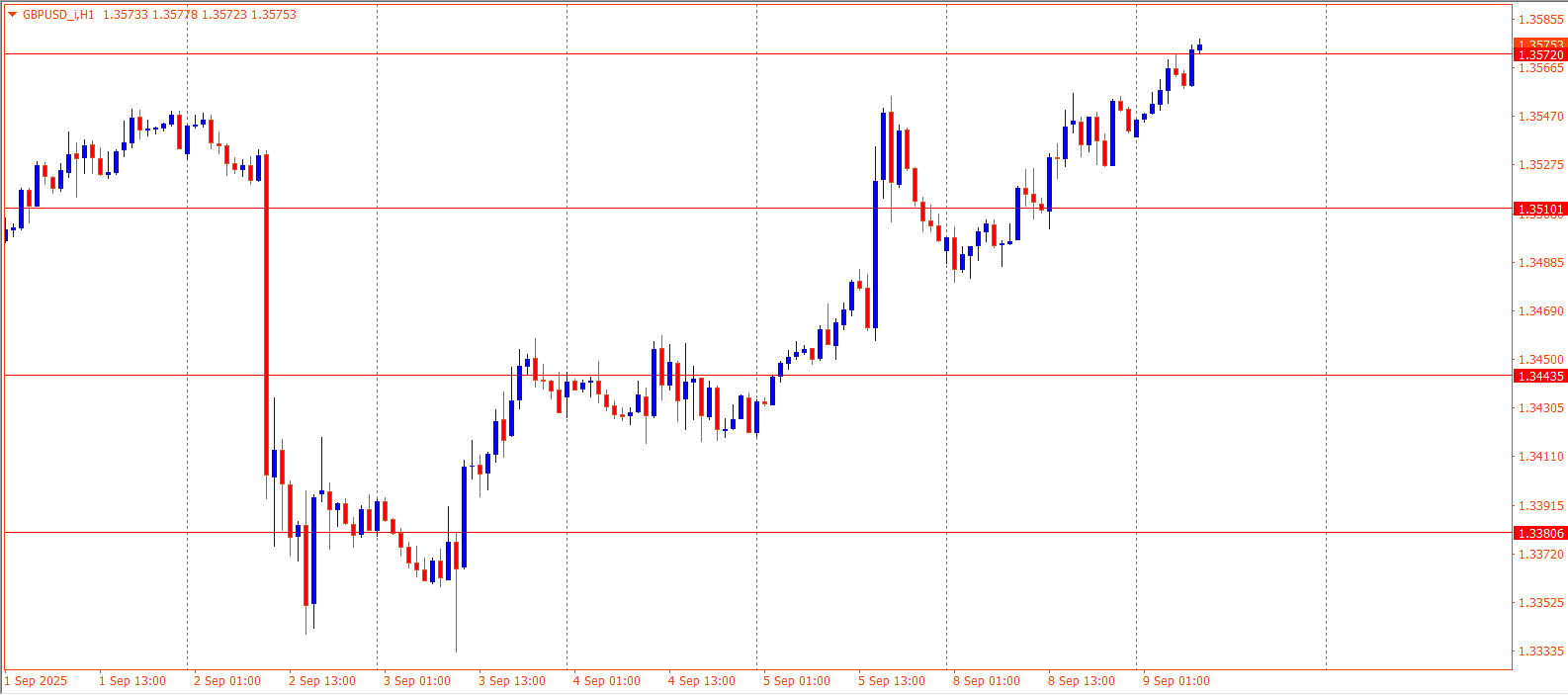
Task: Click the horizontal line at 1.35720 level
Action: tap(757, 54)
